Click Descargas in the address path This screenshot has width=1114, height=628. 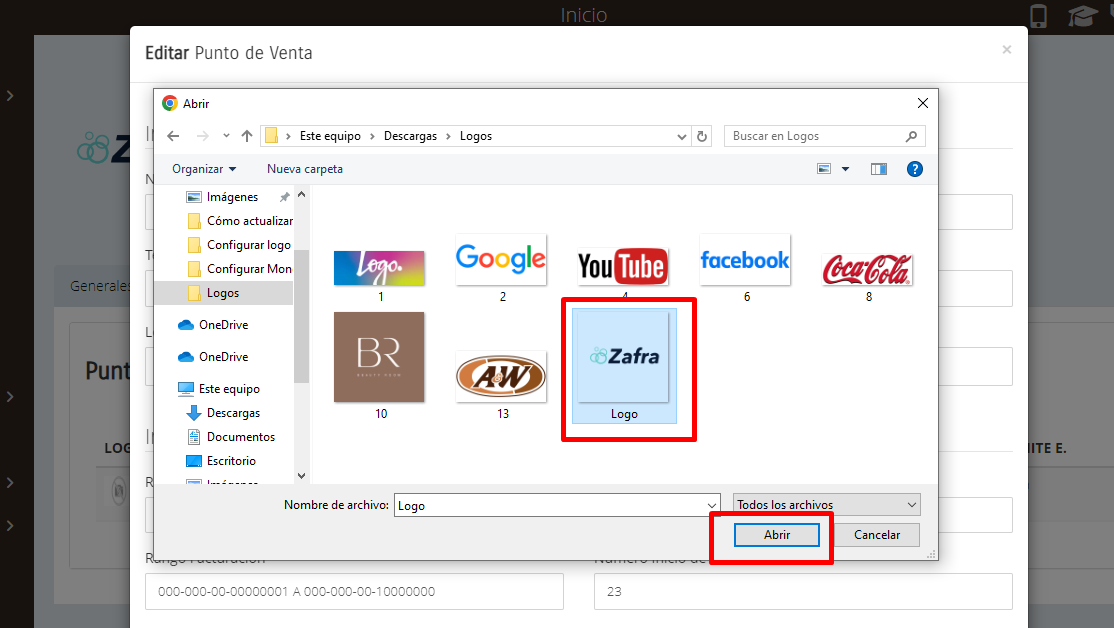410,136
